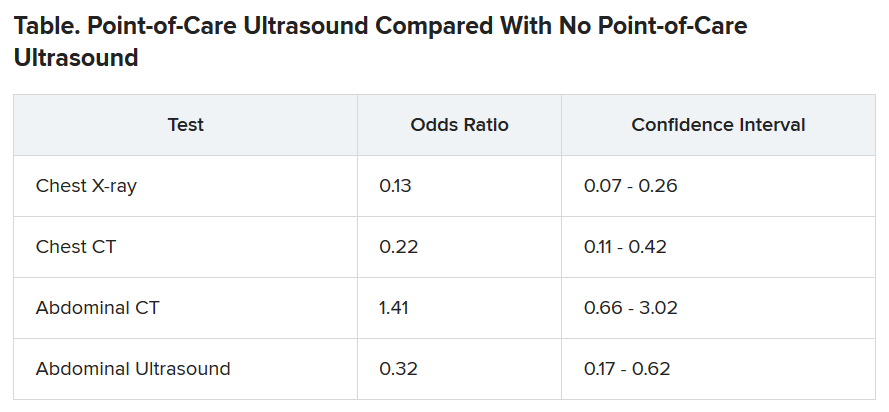This screenshot has width=889, height=412.
Task: Click "Ultrasound" on the title's second line
Action: click(76, 59)
